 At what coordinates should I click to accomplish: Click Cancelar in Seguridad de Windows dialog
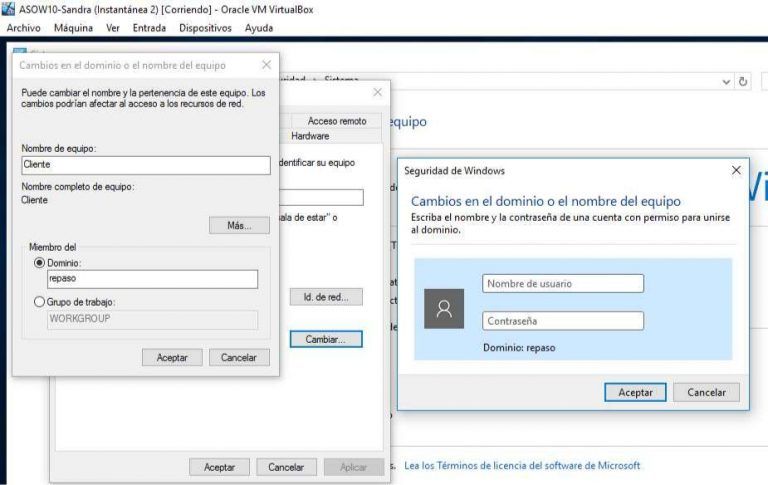pos(706,392)
